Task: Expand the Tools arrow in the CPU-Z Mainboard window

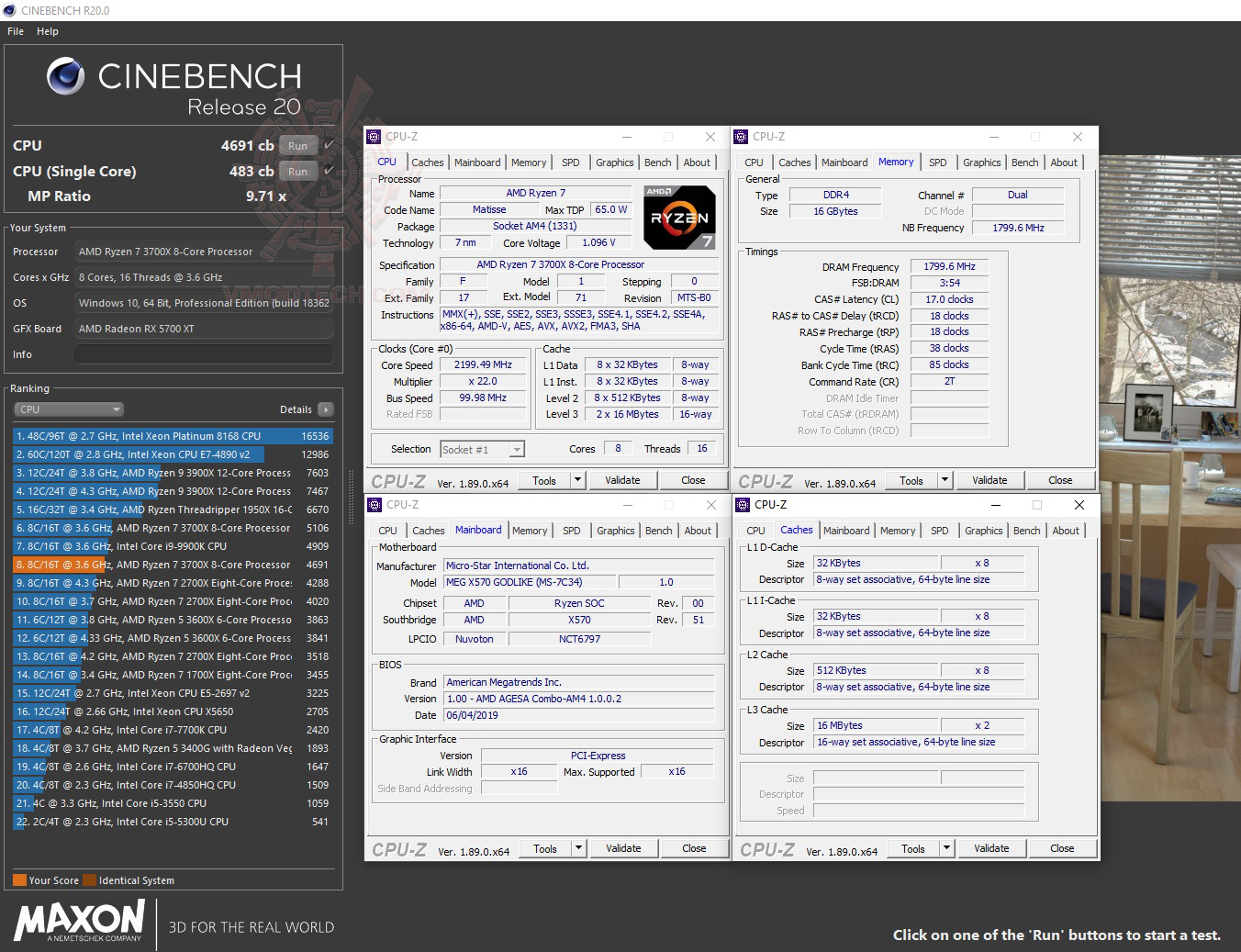Action: pyautogui.click(x=578, y=848)
